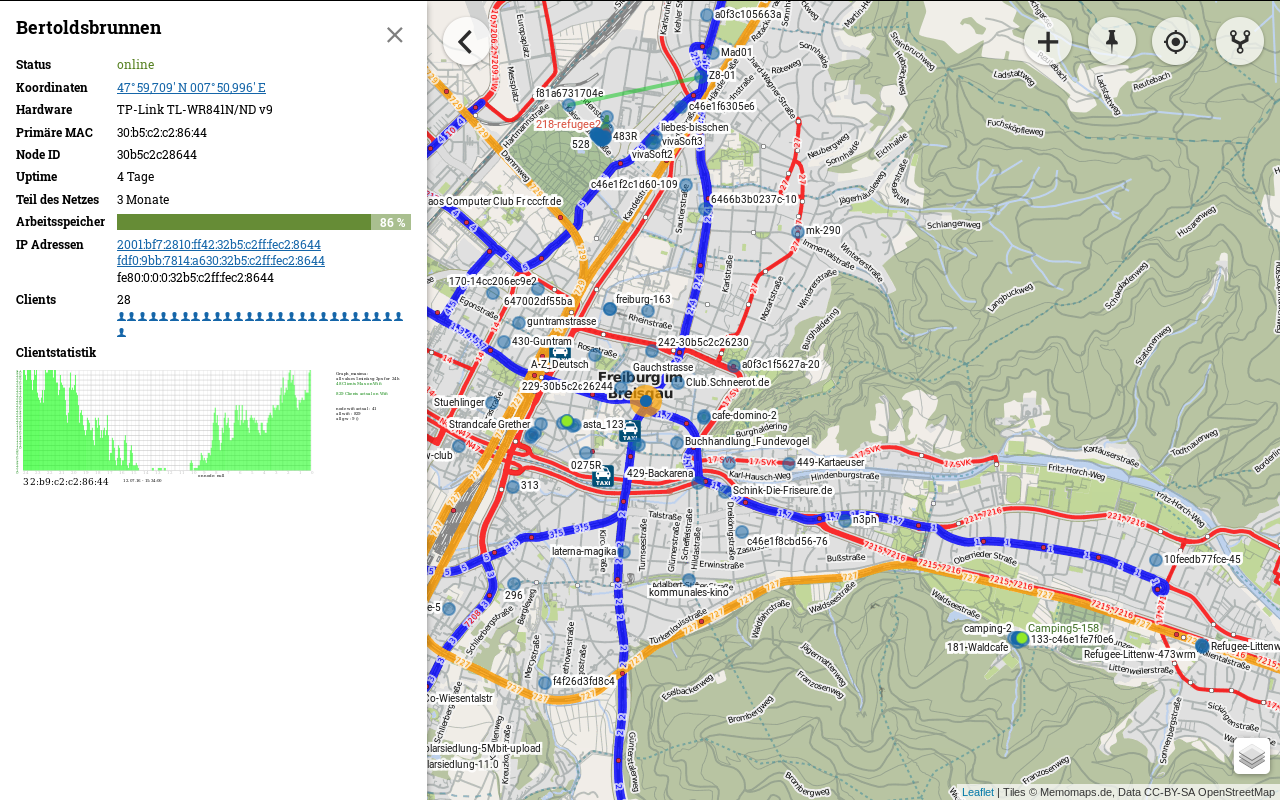Open the fdf0:9bb:7814 IPv6 address link
Screen dimensions: 1280x800
point(221,260)
